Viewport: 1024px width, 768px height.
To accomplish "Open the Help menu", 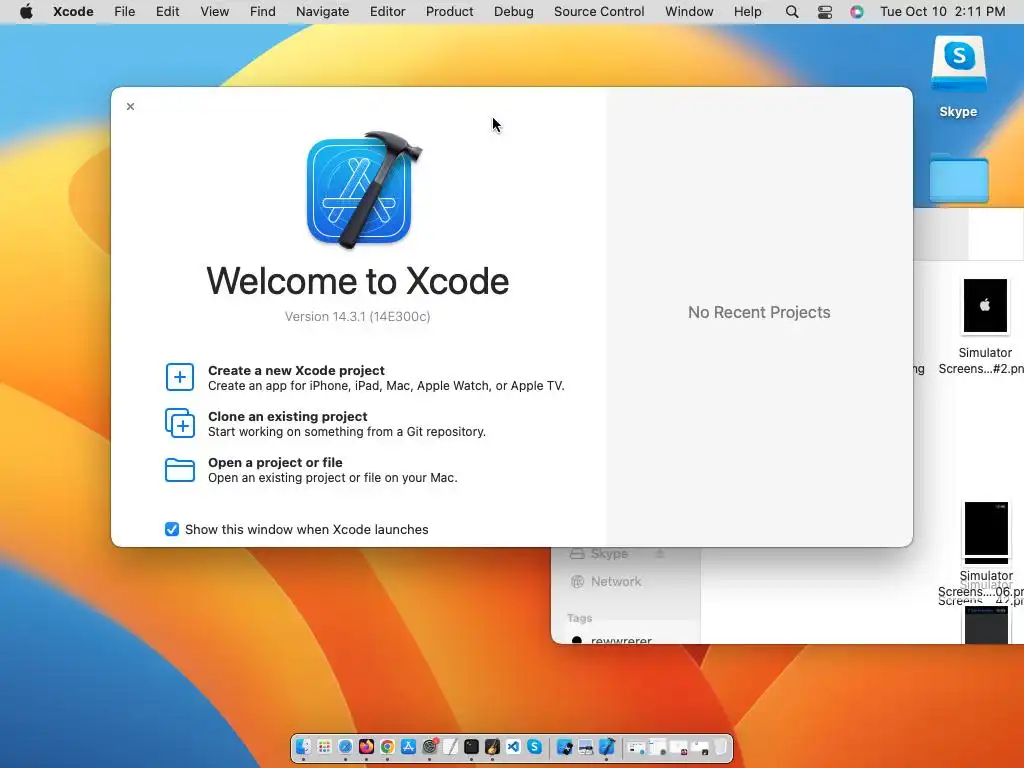I will coord(747,12).
